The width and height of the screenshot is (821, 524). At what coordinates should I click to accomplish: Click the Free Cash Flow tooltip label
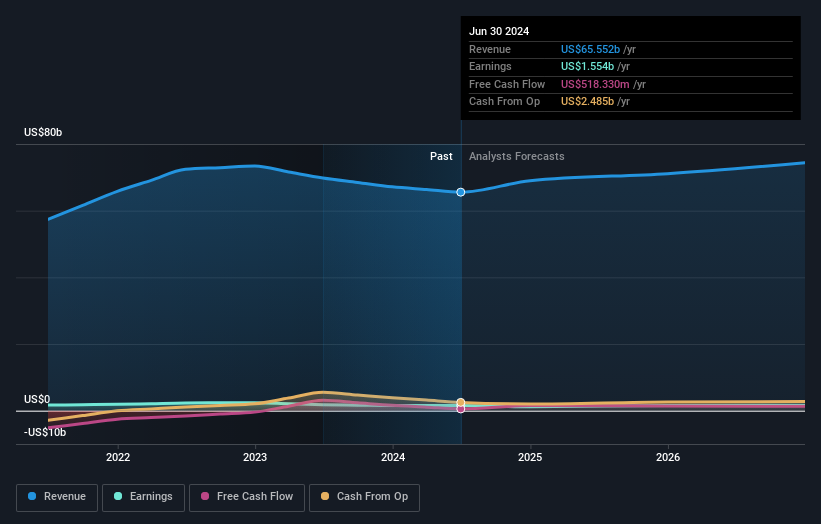pos(507,84)
